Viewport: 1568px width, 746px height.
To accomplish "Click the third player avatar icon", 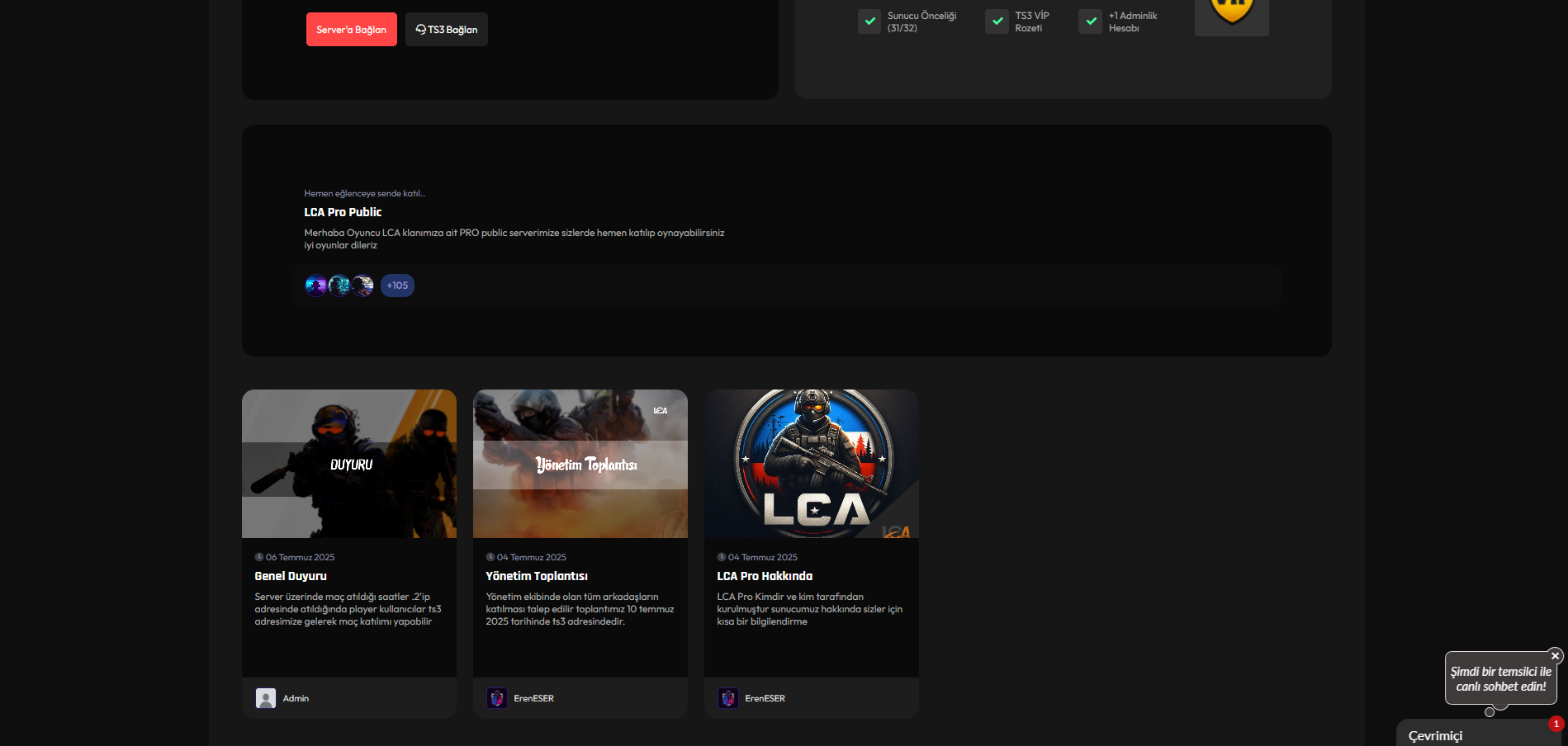I will click(x=362, y=286).
